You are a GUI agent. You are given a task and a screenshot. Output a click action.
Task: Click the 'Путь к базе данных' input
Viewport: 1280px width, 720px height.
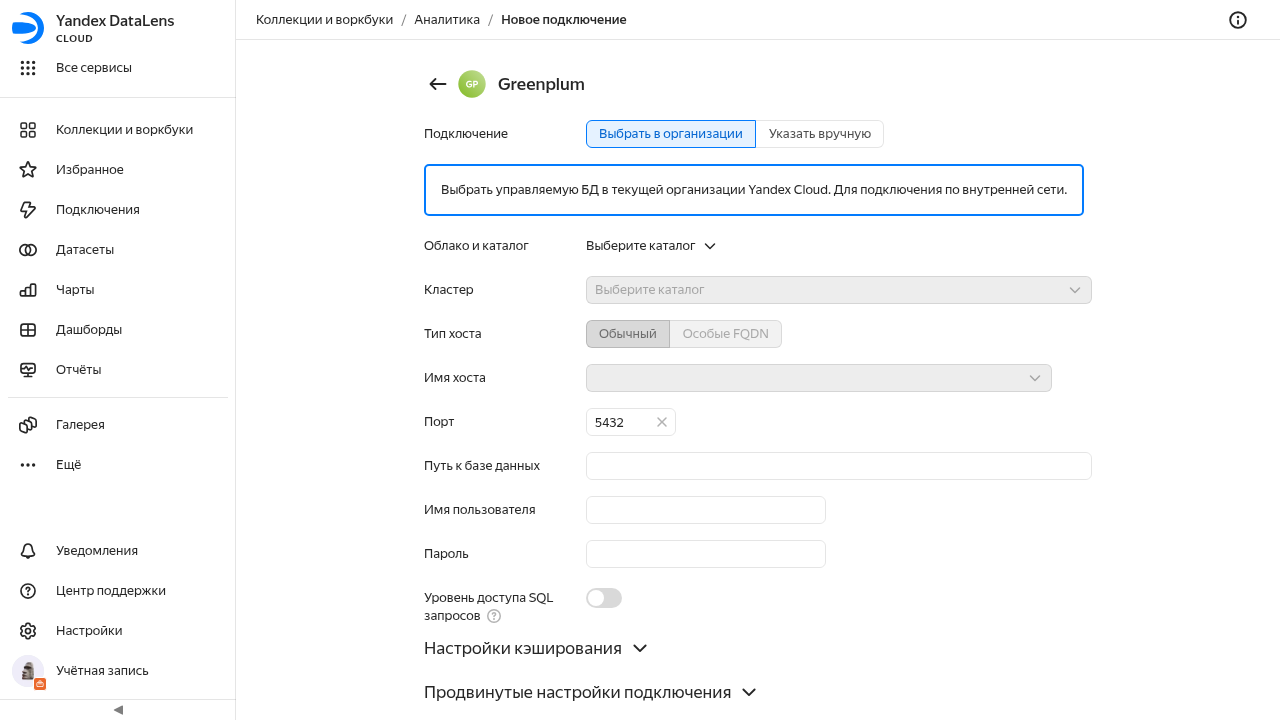pyautogui.click(x=839, y=466)
